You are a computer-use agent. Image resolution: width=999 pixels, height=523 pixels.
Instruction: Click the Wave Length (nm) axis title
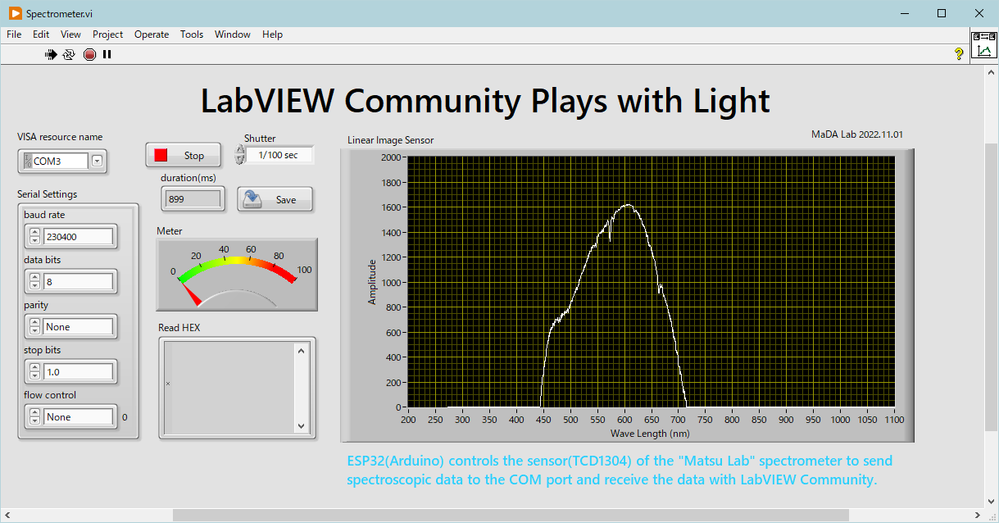[650, 434]
